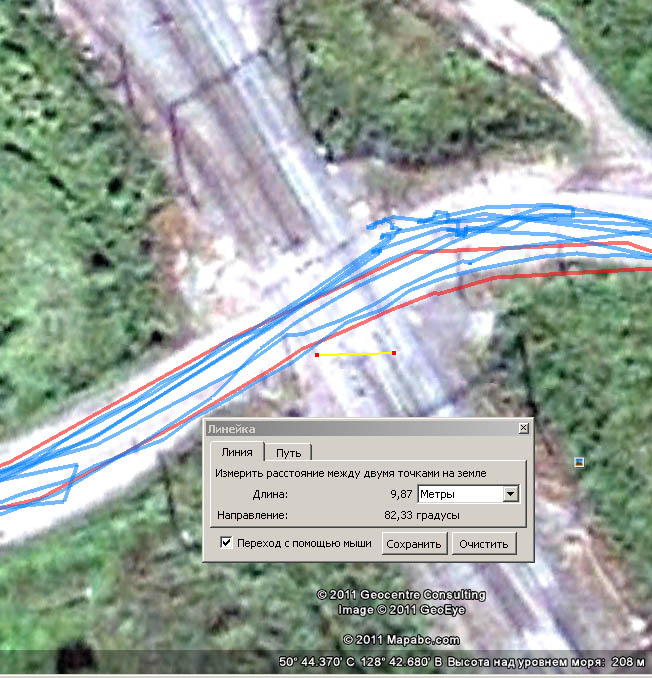The image size is (652, 678).
Task: Open the Путь tab
Action: [288, 453]
